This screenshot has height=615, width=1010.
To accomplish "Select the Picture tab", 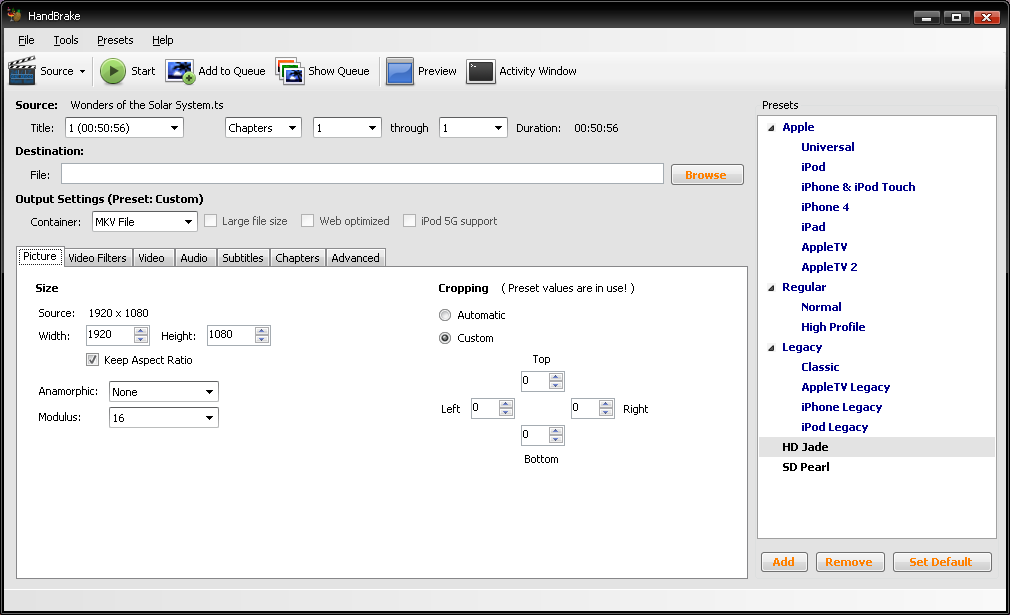I will [40, 256].
